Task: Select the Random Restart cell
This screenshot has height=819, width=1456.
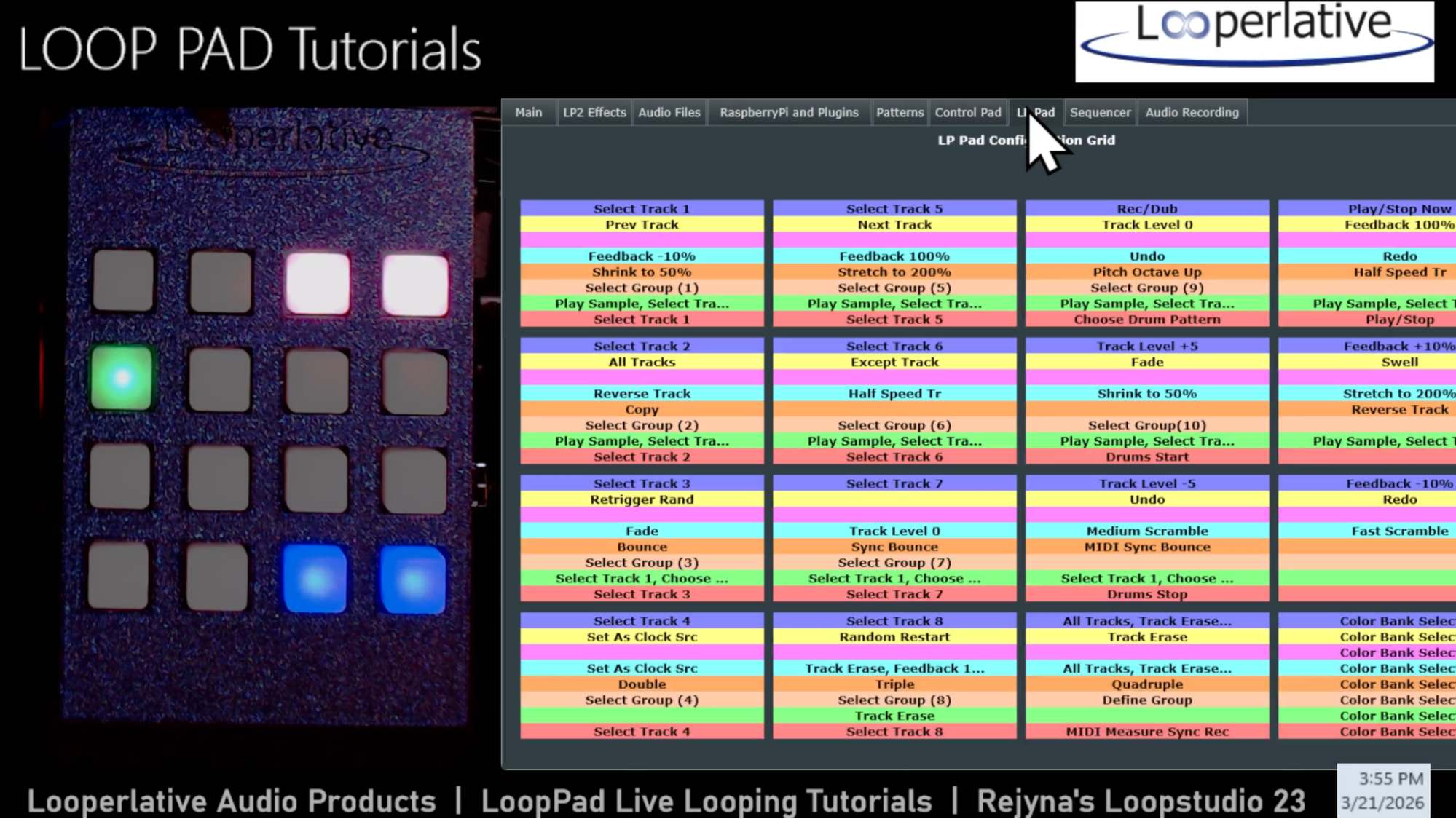Action: (894, 637)
